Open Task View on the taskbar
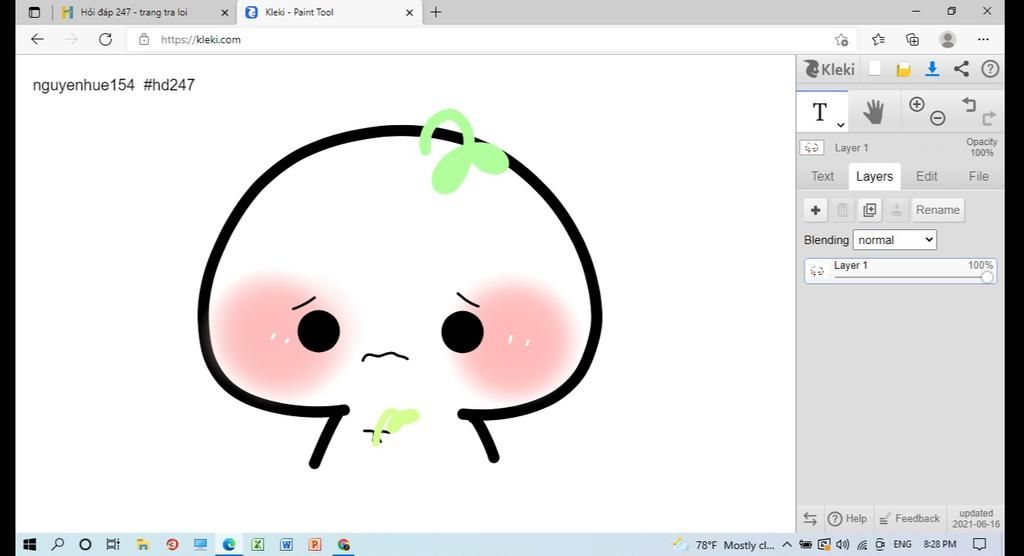The width and height of the screenshot is (1024, 556). [x=113, y=544]
